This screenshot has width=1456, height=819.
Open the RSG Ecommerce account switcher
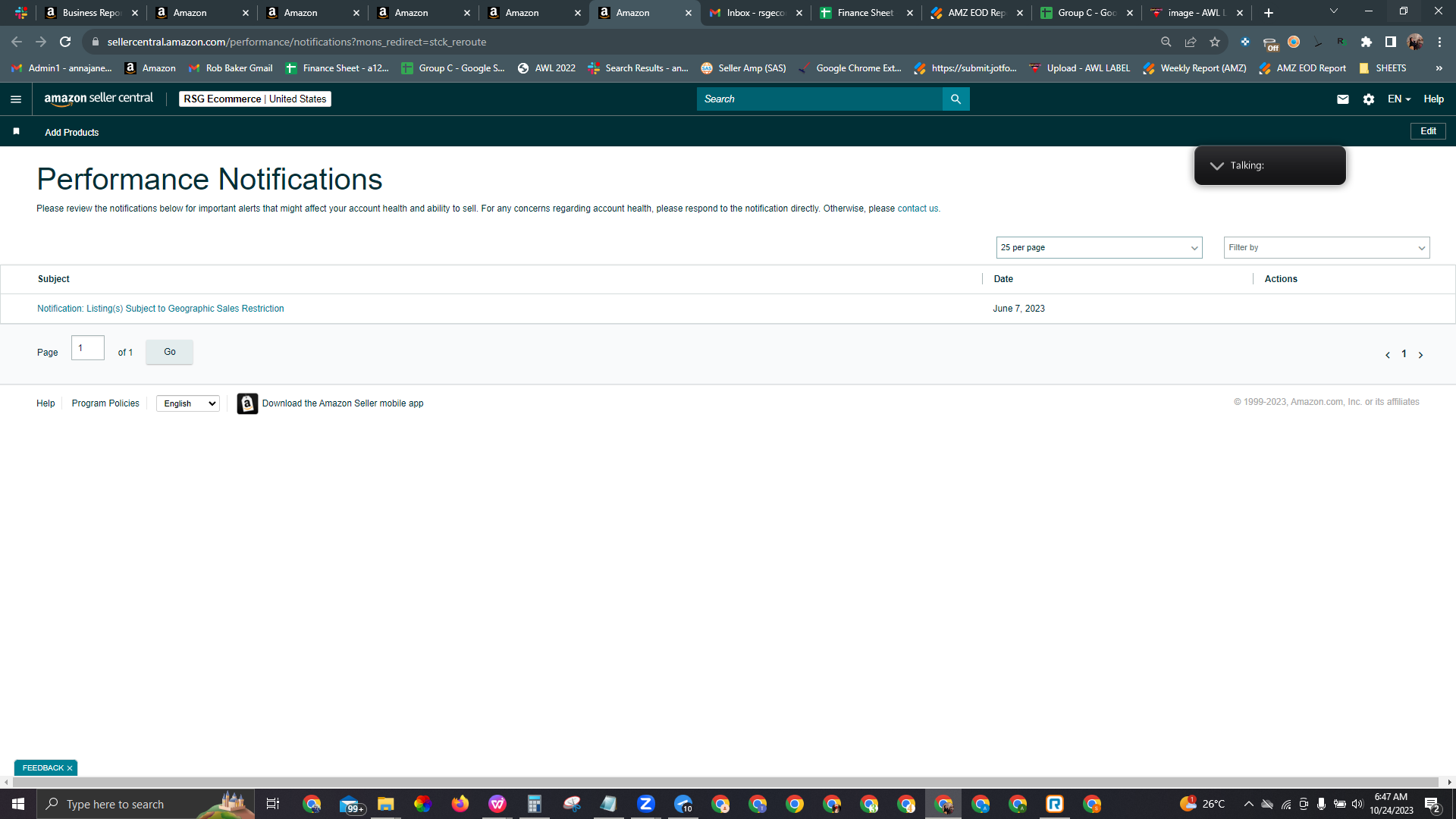[255, 99]
